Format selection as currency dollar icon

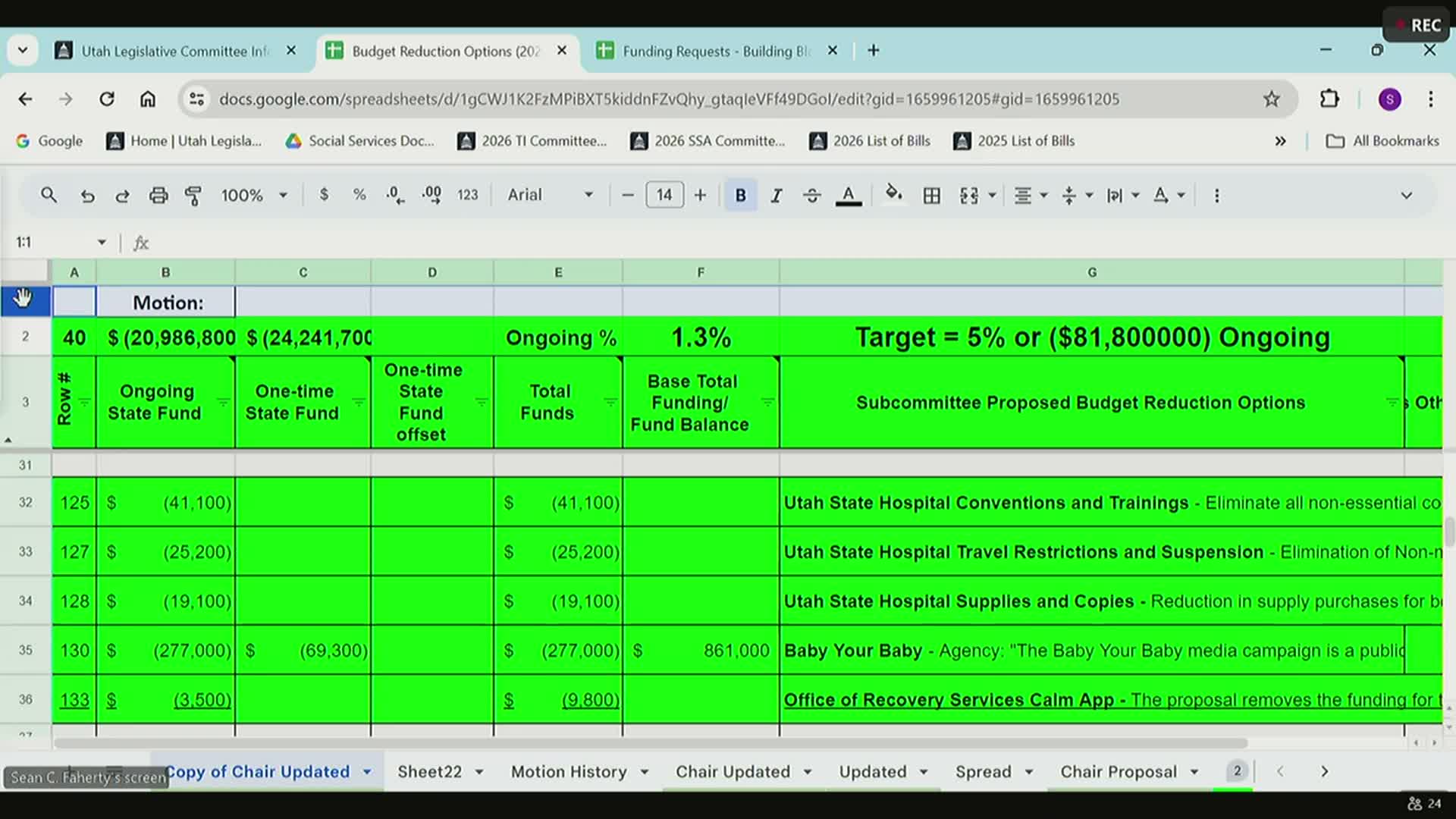(x=324, y=195)
